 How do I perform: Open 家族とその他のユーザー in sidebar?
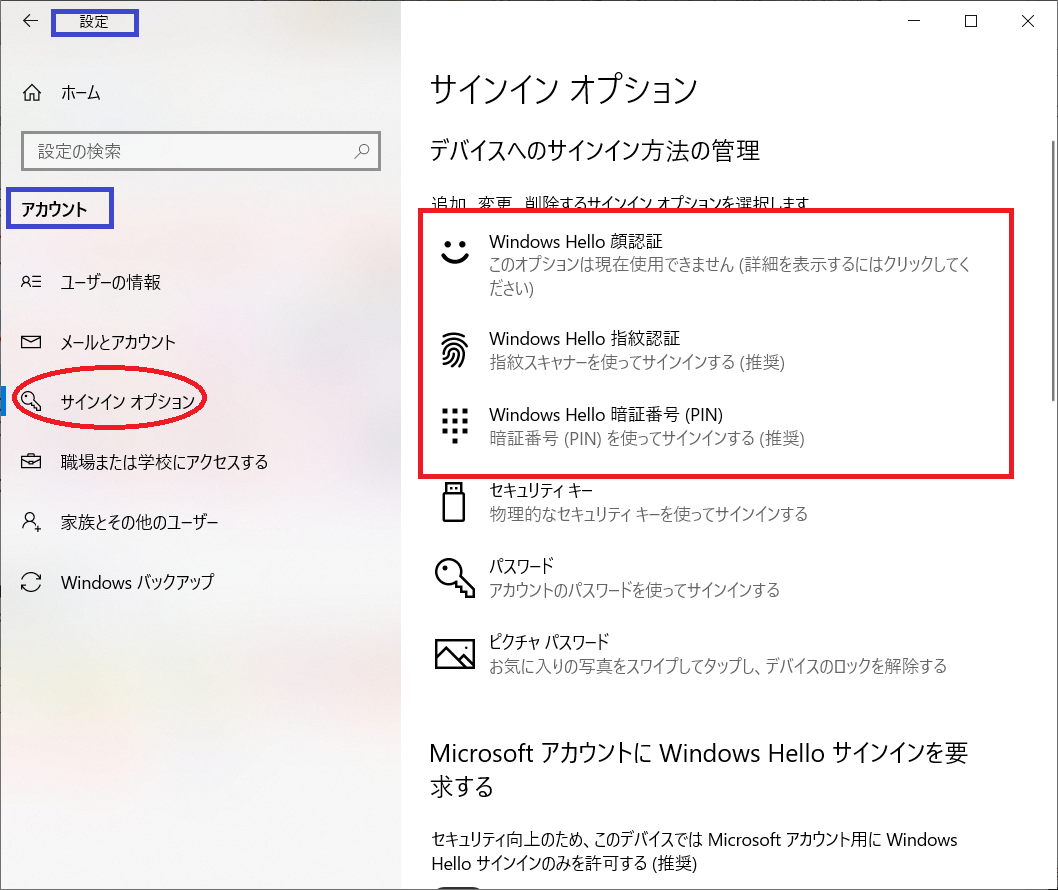point(139,522)
